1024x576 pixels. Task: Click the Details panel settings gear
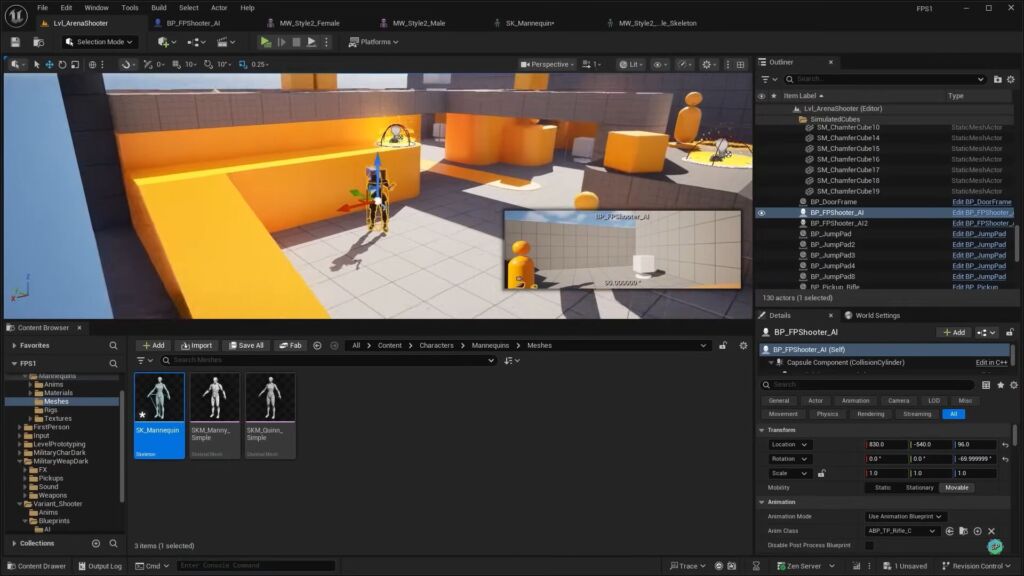[x=1014, y=385]
